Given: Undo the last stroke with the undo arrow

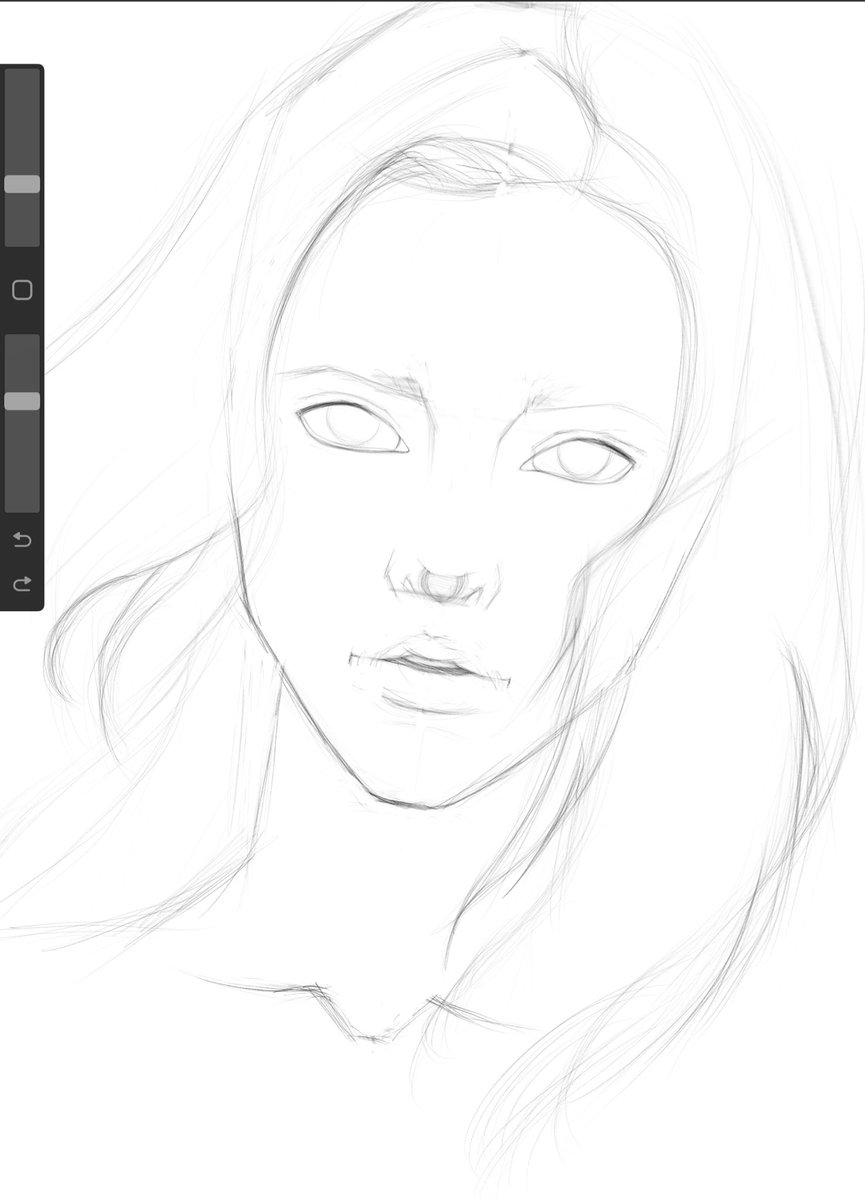Looking at the screenshot, I should (x=22, y=540).
